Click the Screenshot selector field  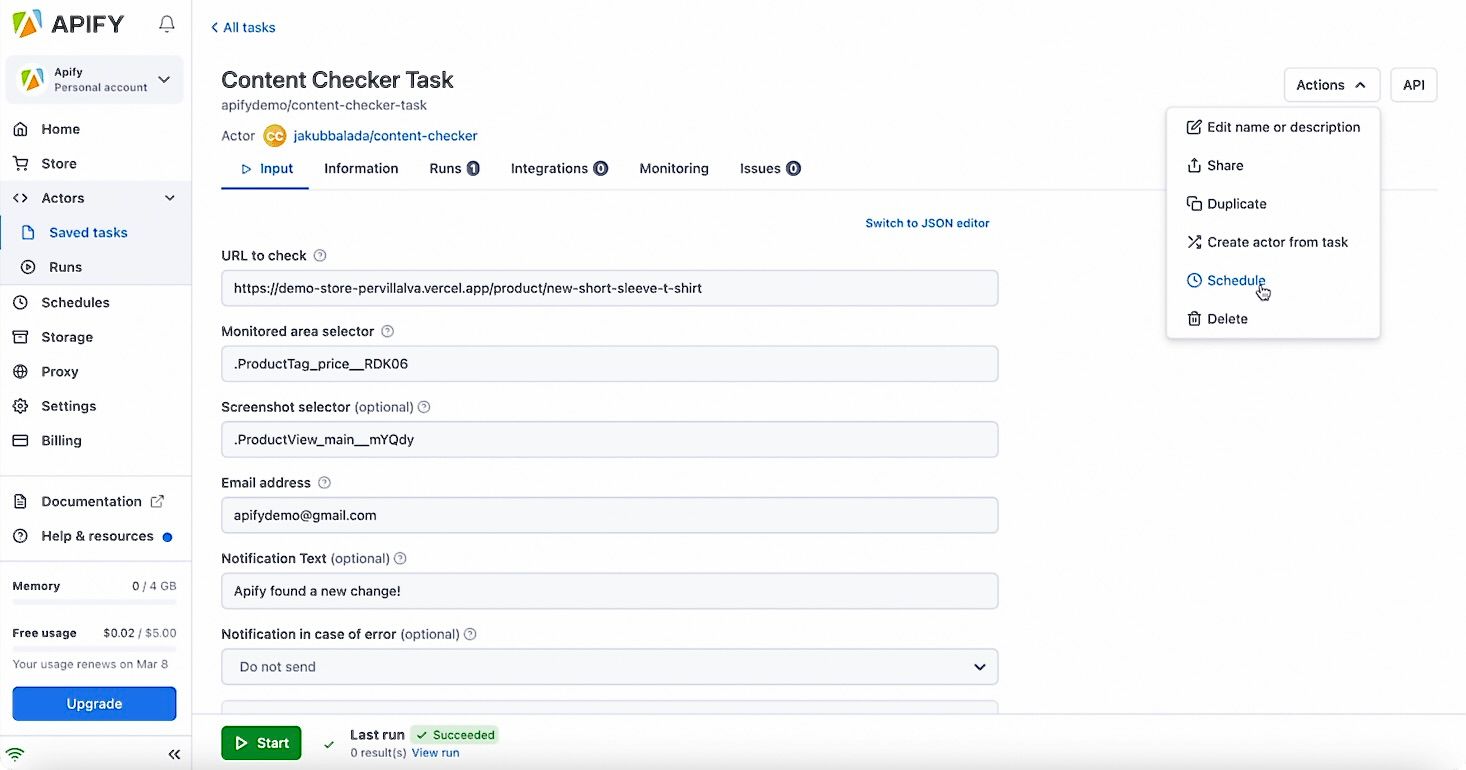coord(610,439)
